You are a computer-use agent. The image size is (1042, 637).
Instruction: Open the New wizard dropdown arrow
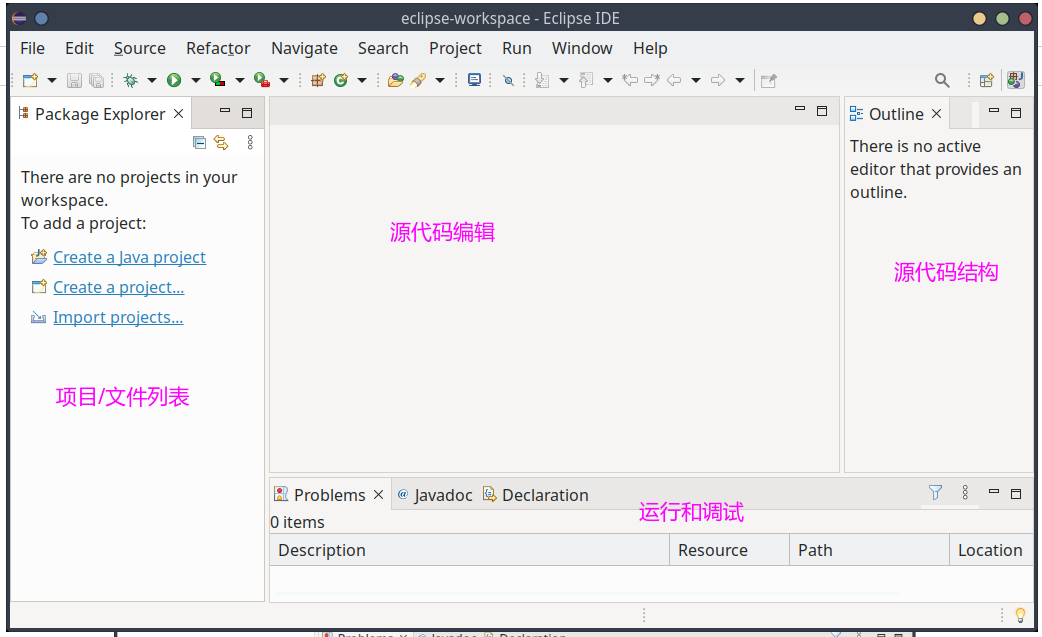(52, 80)
